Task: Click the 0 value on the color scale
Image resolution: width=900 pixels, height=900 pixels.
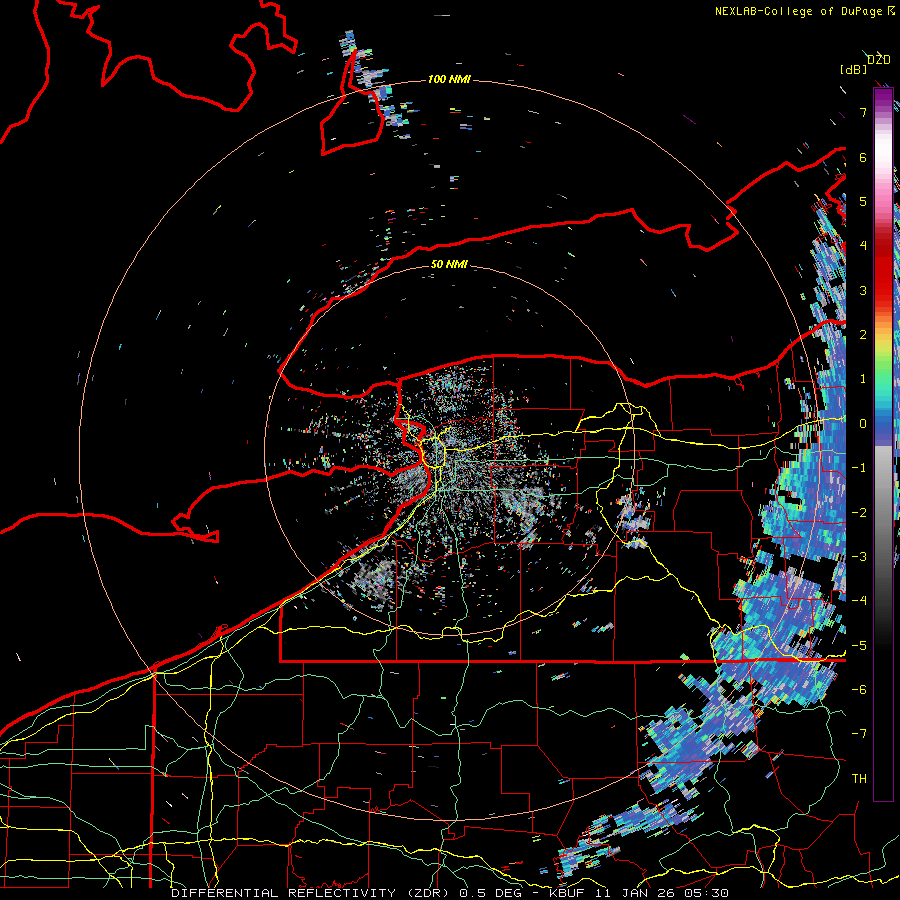Action: pos(863,424)
